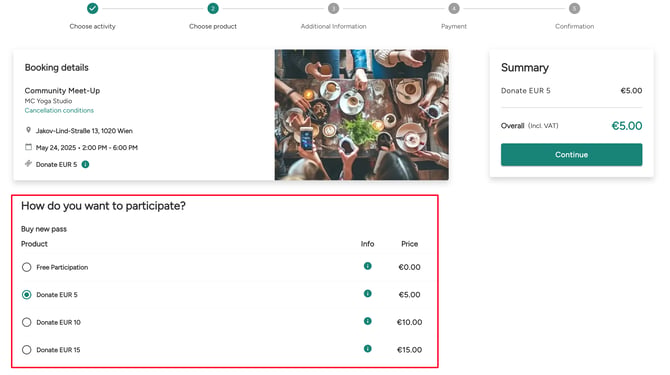
Task: Click the Confirmation step circle
Action: [574, 8]
